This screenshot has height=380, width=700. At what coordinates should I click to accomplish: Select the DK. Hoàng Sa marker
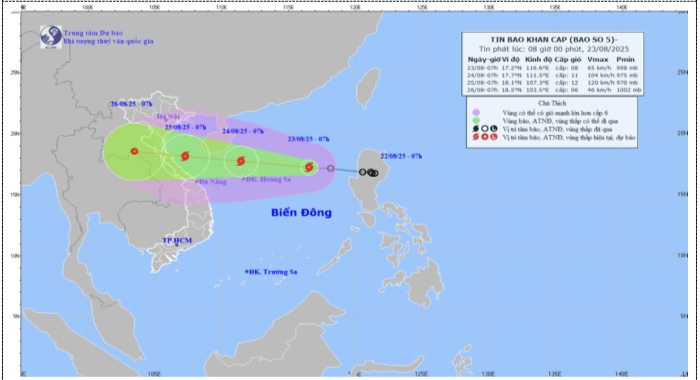coord(244,179)
